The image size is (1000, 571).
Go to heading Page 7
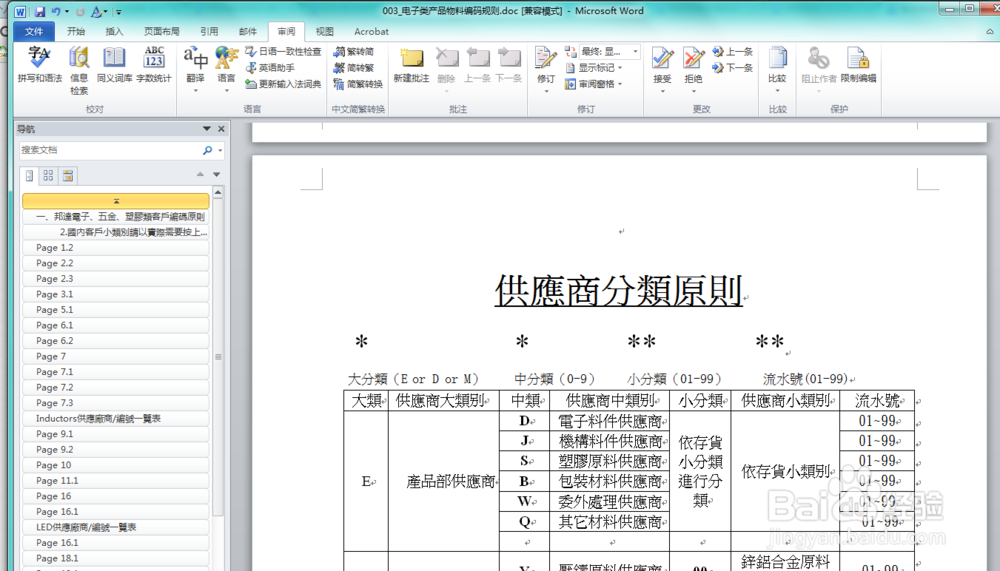[115, 356]
